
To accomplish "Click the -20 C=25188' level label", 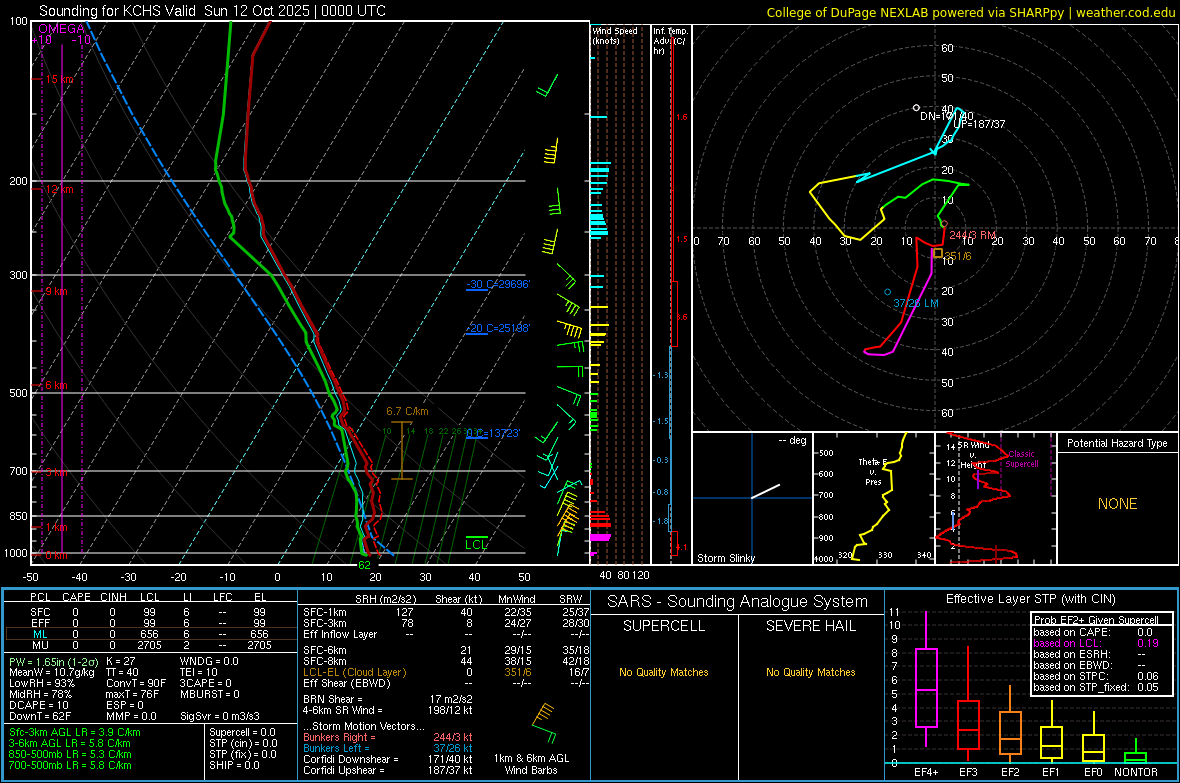I will [498, 328].
